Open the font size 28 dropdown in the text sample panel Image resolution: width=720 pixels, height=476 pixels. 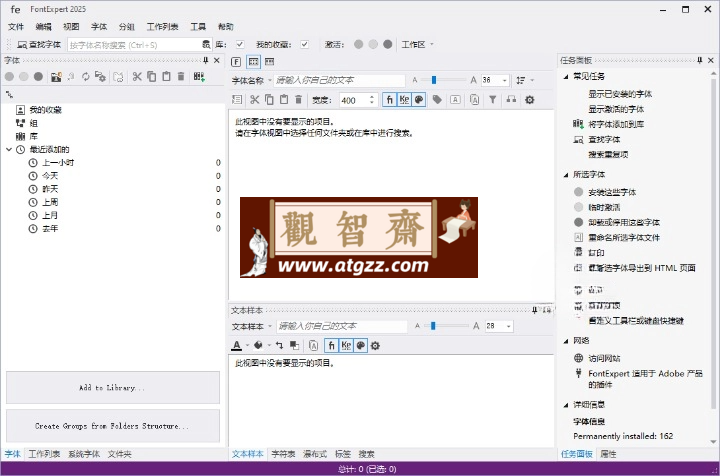click(x=508, y=326)
